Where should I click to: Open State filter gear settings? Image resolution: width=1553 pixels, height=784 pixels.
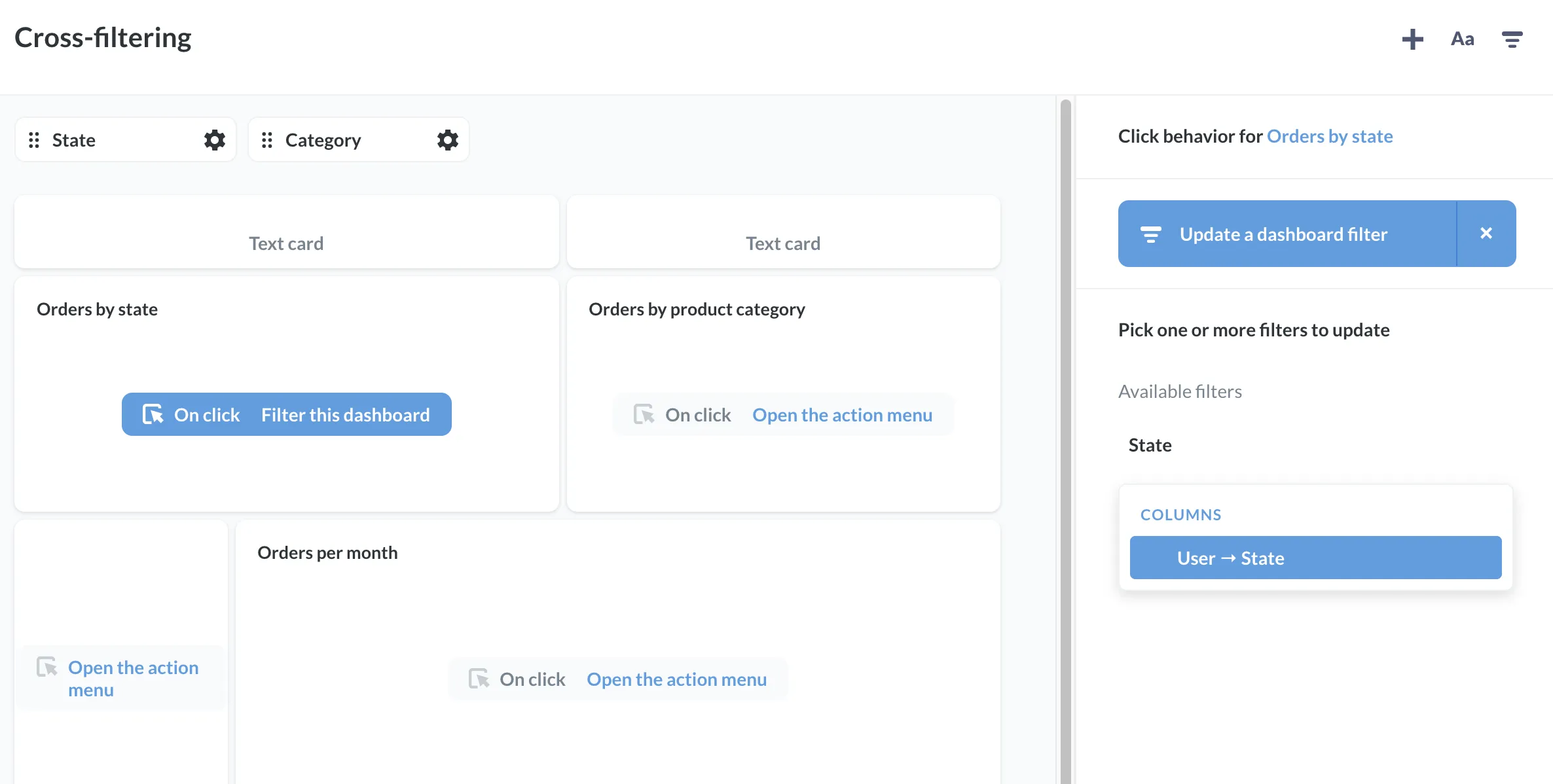(x=214, y=140)
